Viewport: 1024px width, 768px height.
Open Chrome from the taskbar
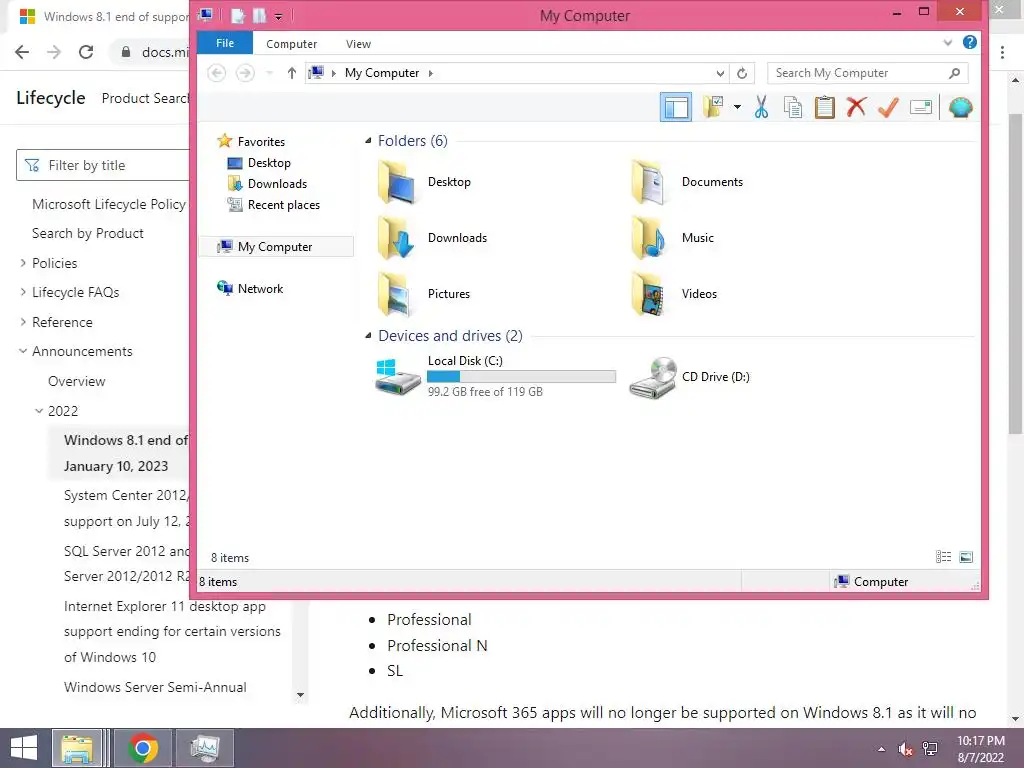coord(142,748)
